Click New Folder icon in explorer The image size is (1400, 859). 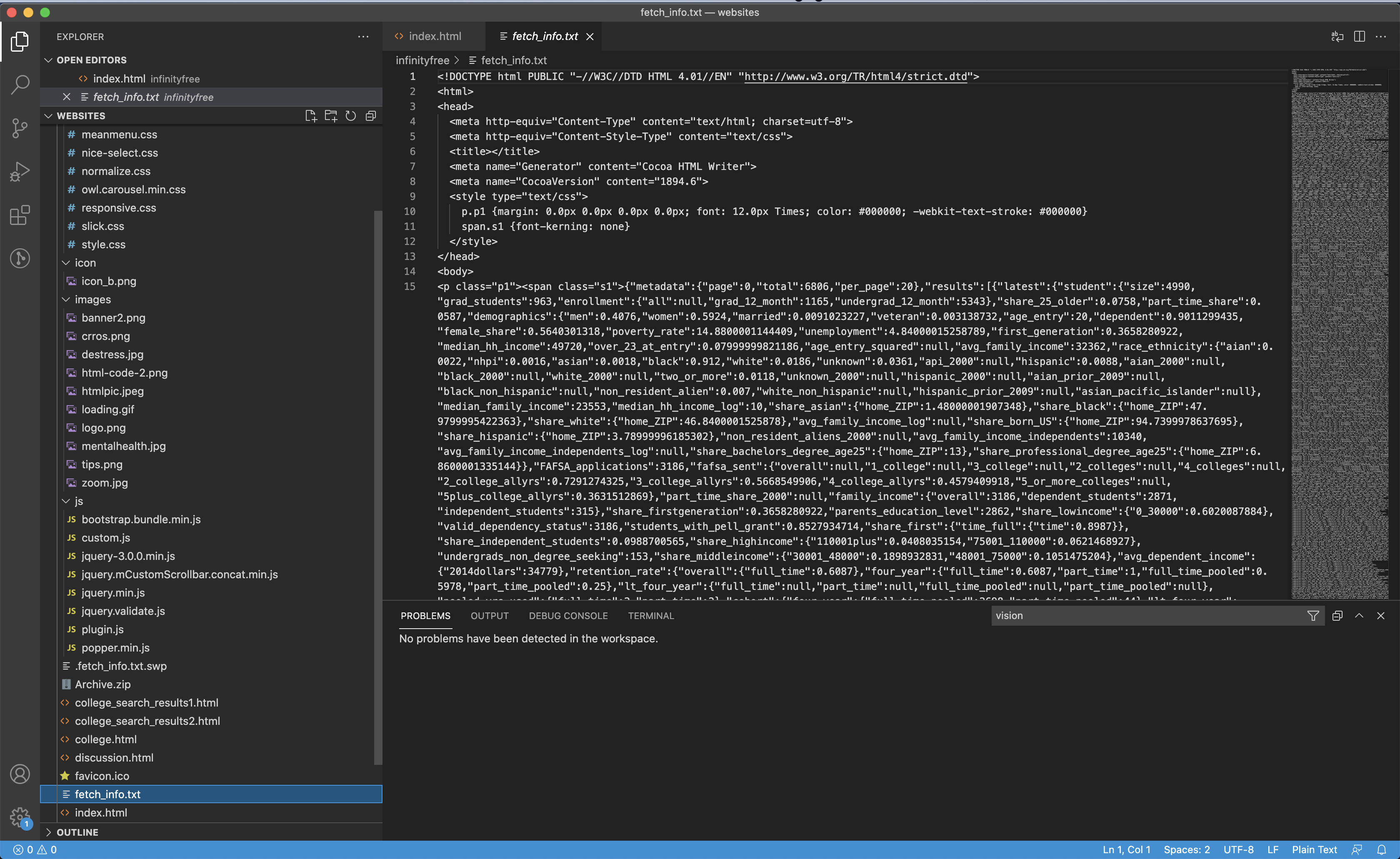[x=331, y=116]
